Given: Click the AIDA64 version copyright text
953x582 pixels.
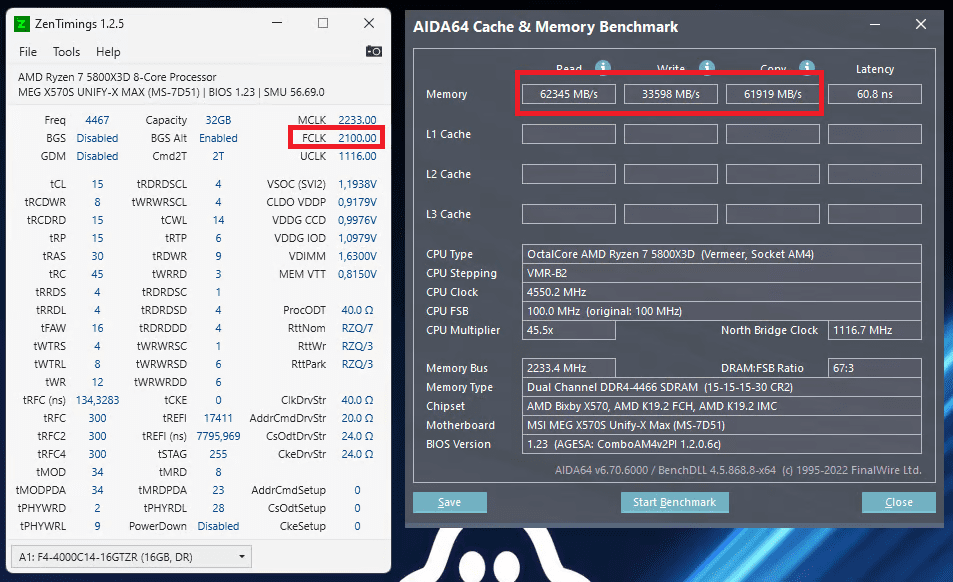Looking at the screenshot, I should pyautogui.click(x=738, y=470).
